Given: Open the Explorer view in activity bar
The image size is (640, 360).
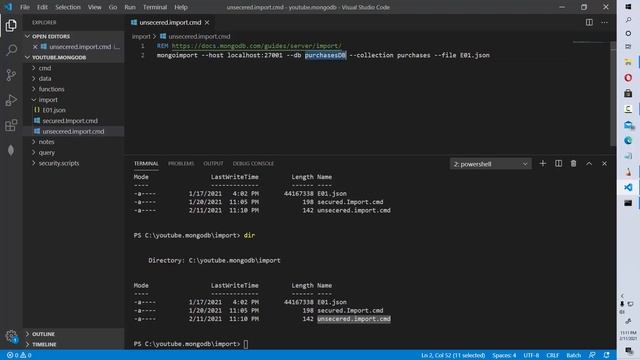Looking at the screenshot, I should click(x=11, y=26).
